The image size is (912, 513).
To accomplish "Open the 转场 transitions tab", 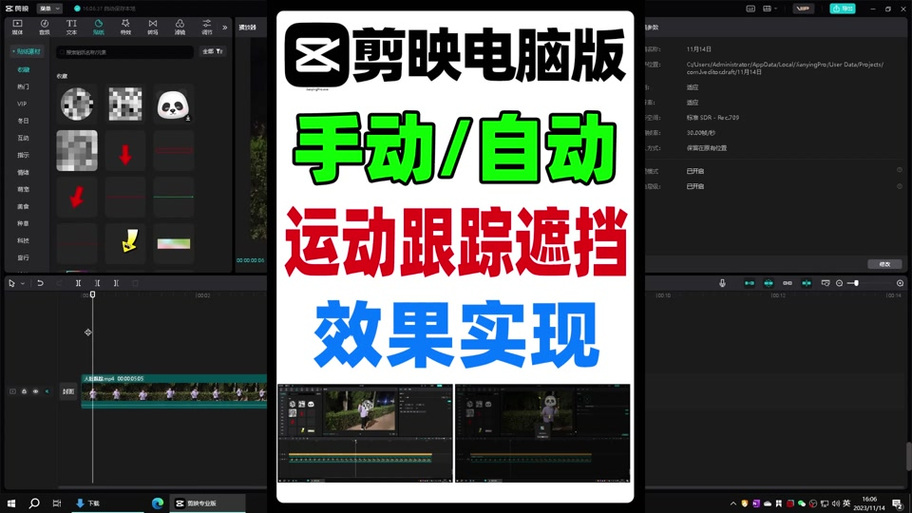I will click(x=152, y=27).
